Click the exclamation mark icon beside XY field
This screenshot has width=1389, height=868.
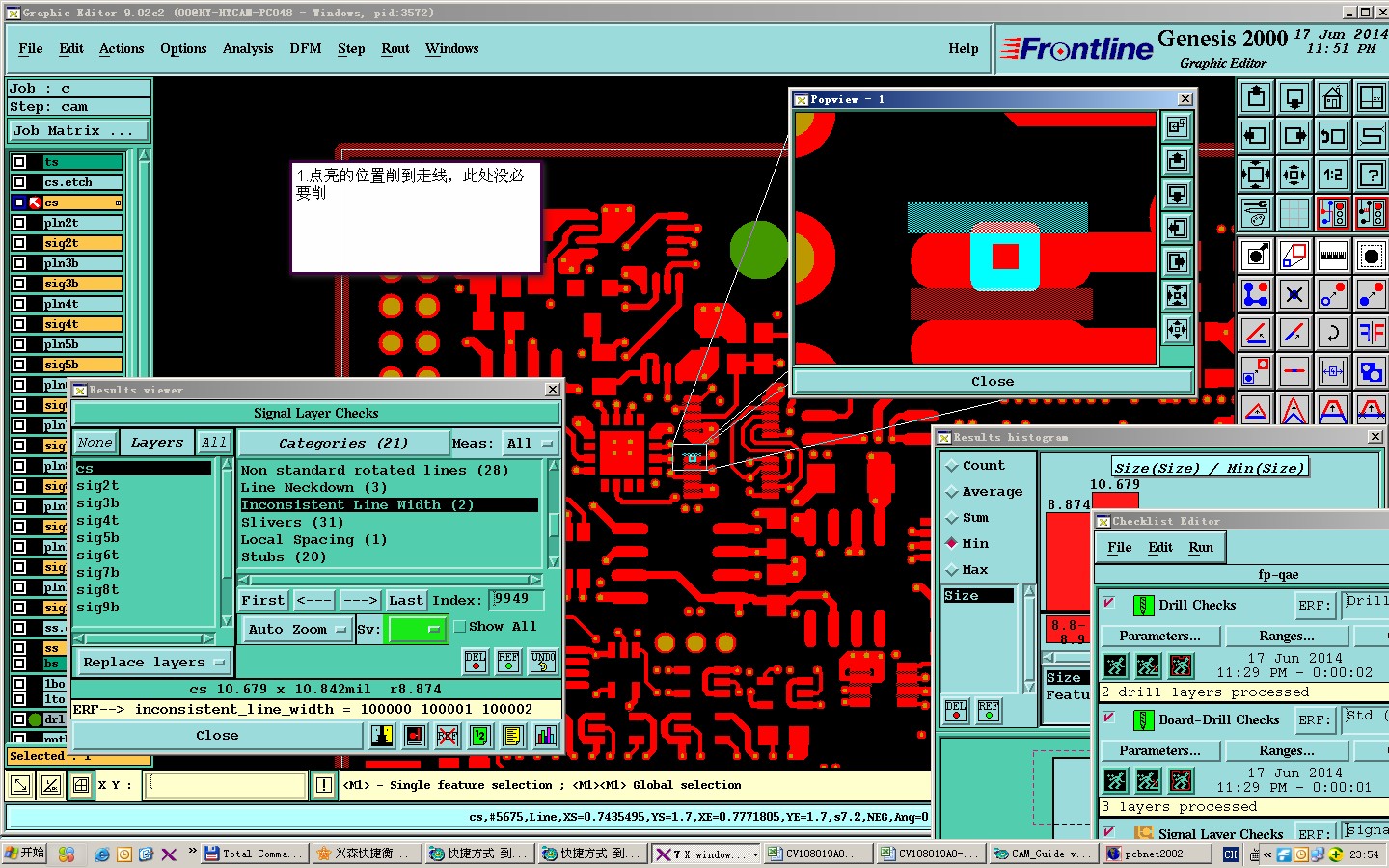pos(324,785)
